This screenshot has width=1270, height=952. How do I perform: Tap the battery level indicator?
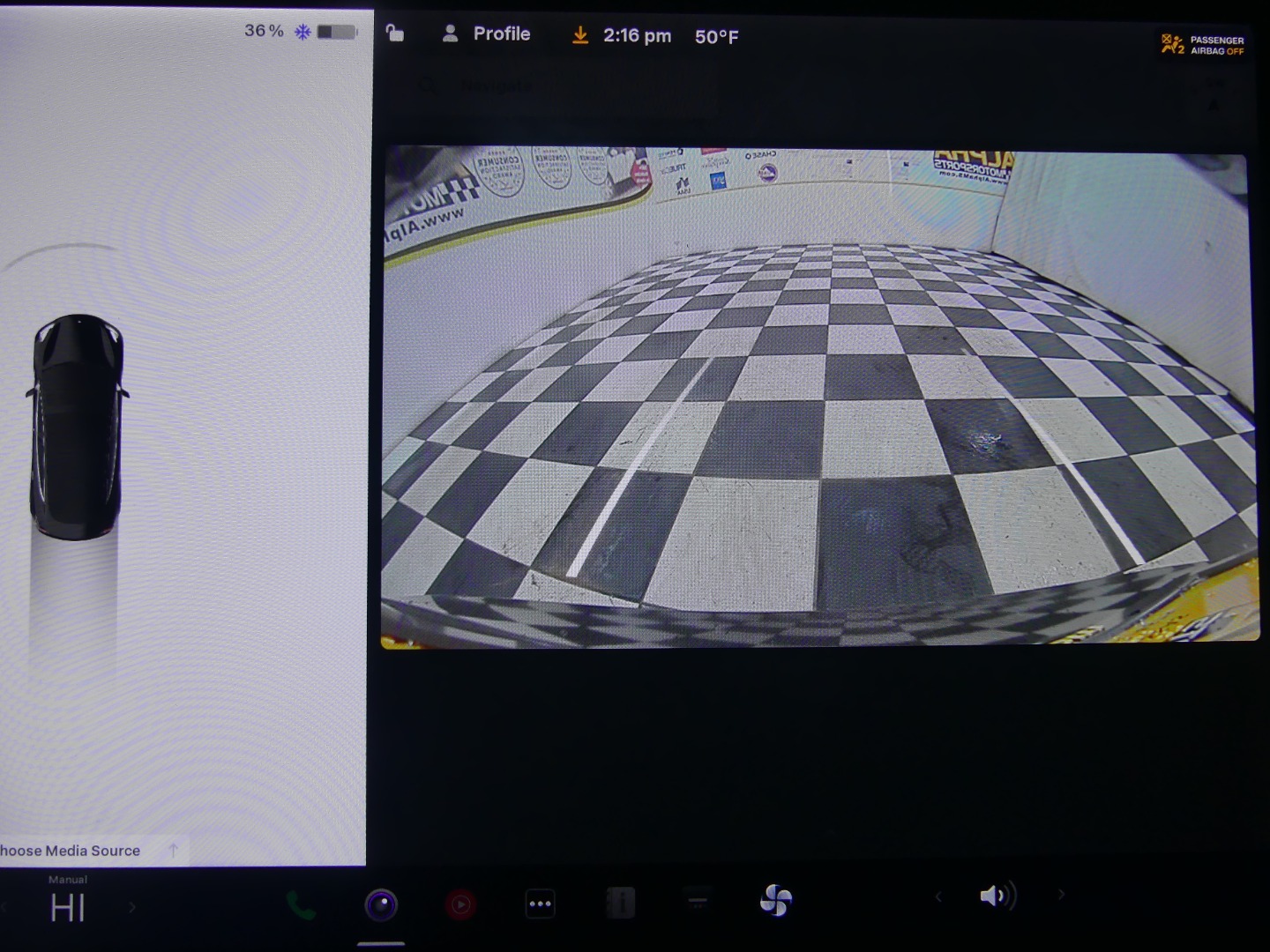click(x=336, y=32)
